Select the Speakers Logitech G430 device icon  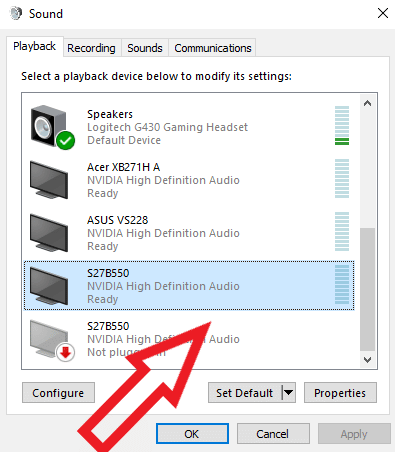[x=52, y=127]
